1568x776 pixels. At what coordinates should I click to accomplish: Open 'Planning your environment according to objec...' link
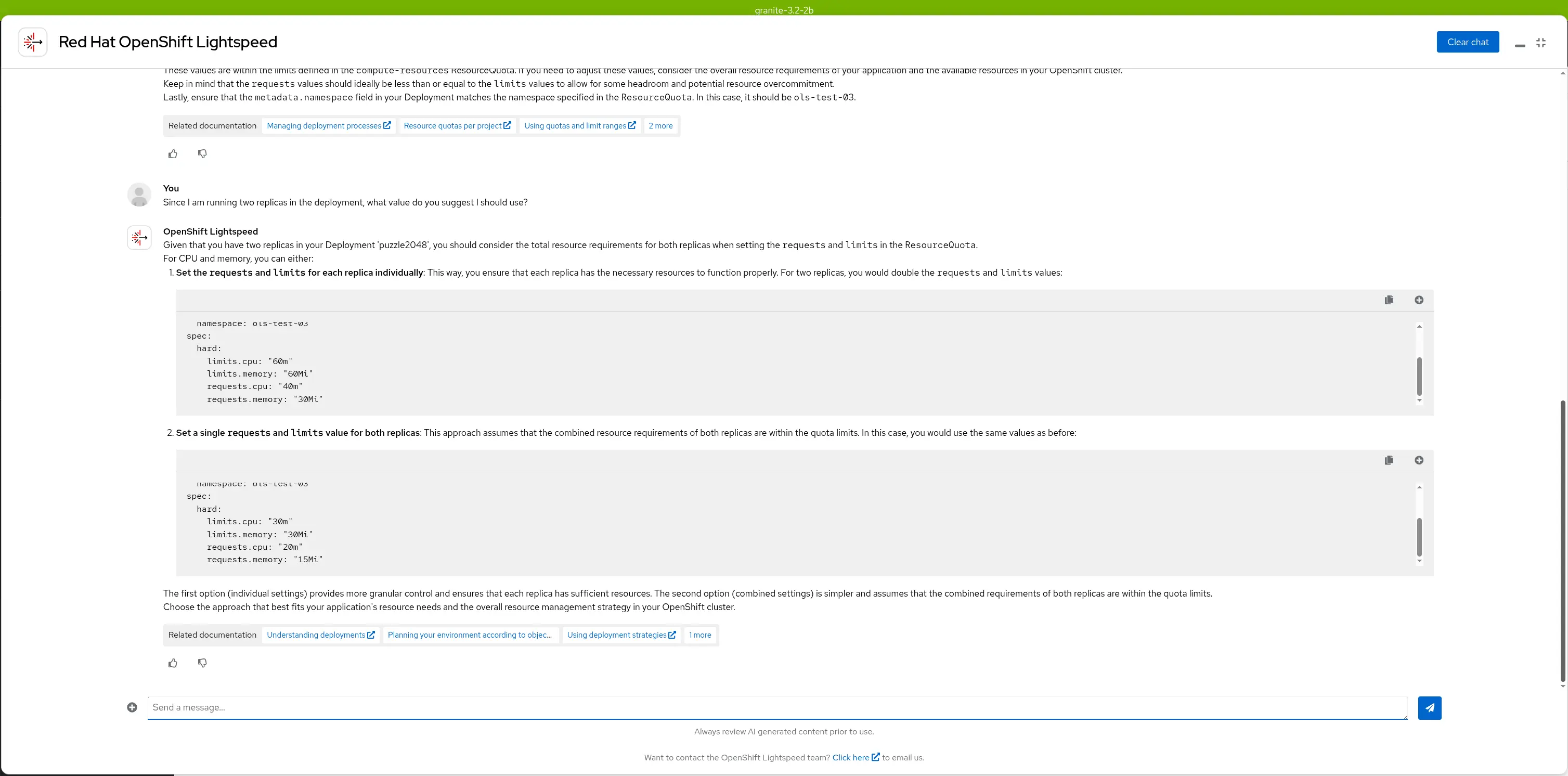(x=470, y=635)
